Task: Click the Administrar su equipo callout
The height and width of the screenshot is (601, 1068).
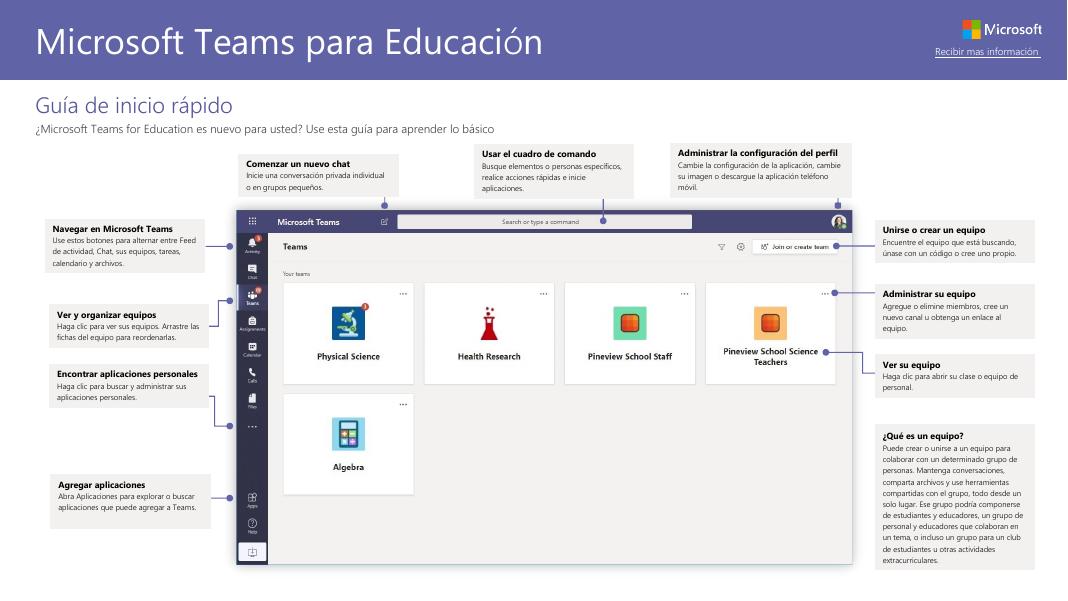Action: [954, 311]
